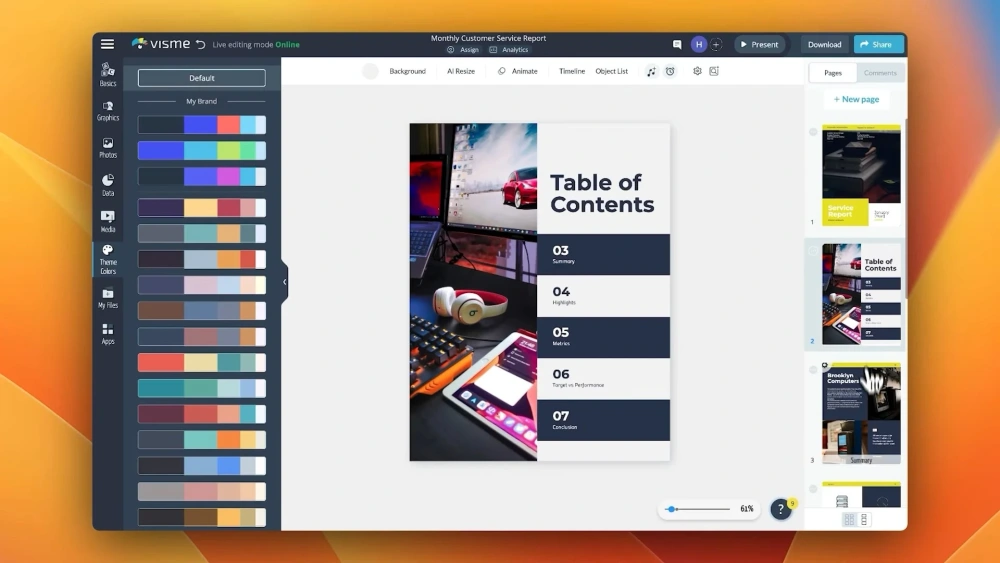This screenshot has height=563, width=1000.
Task: Click the undo arrow icon
Action: click(200, 45)
